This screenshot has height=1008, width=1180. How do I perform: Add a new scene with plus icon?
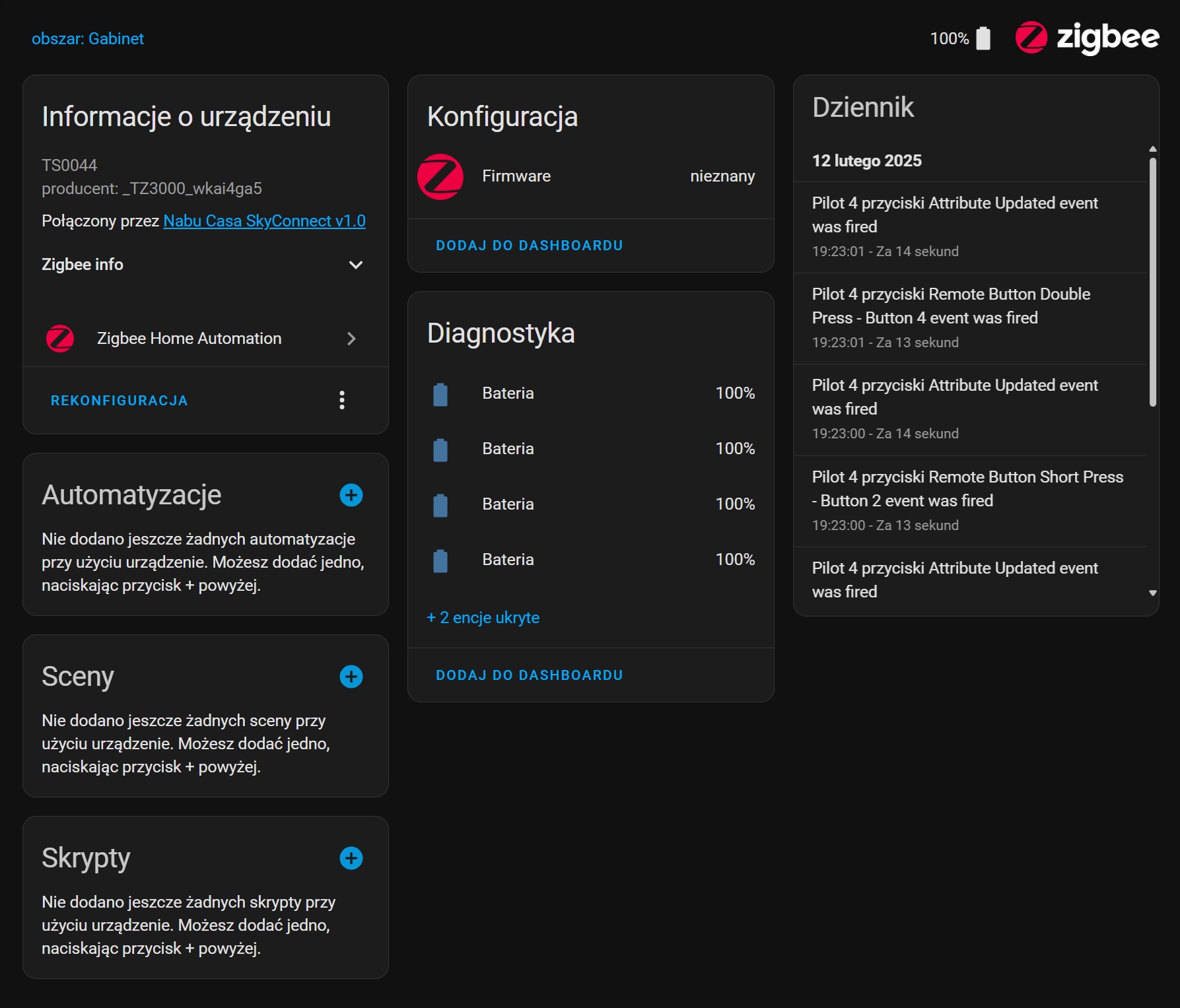[x=351, y=677]
